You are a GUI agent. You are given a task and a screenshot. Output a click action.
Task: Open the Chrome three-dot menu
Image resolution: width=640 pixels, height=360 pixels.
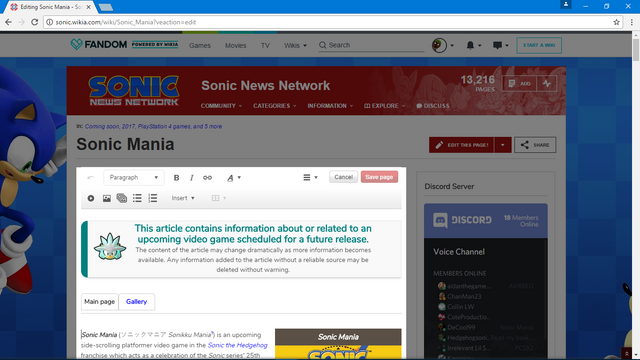click(x=631, y=22)
